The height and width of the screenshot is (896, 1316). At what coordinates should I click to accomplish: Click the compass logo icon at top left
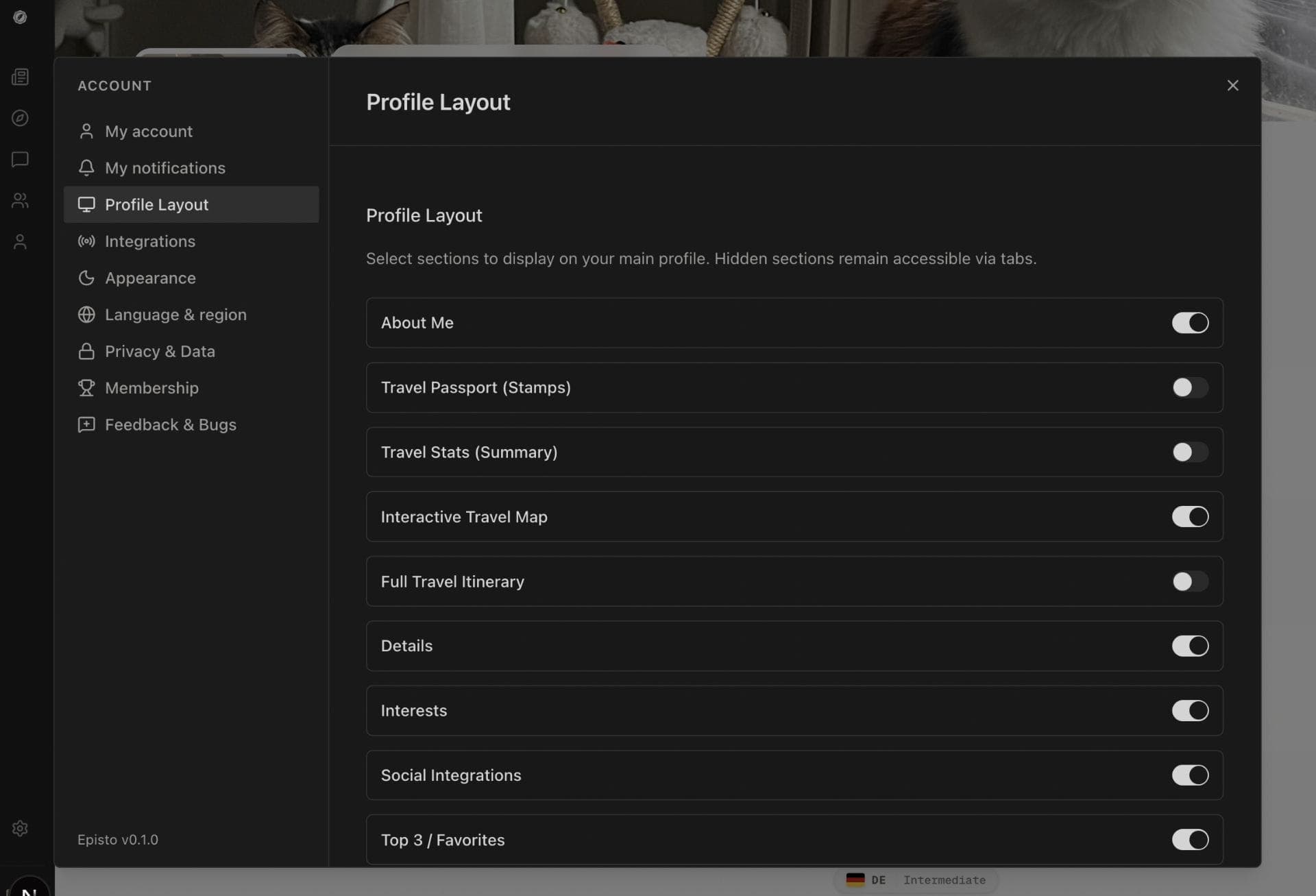pos(20,17)
